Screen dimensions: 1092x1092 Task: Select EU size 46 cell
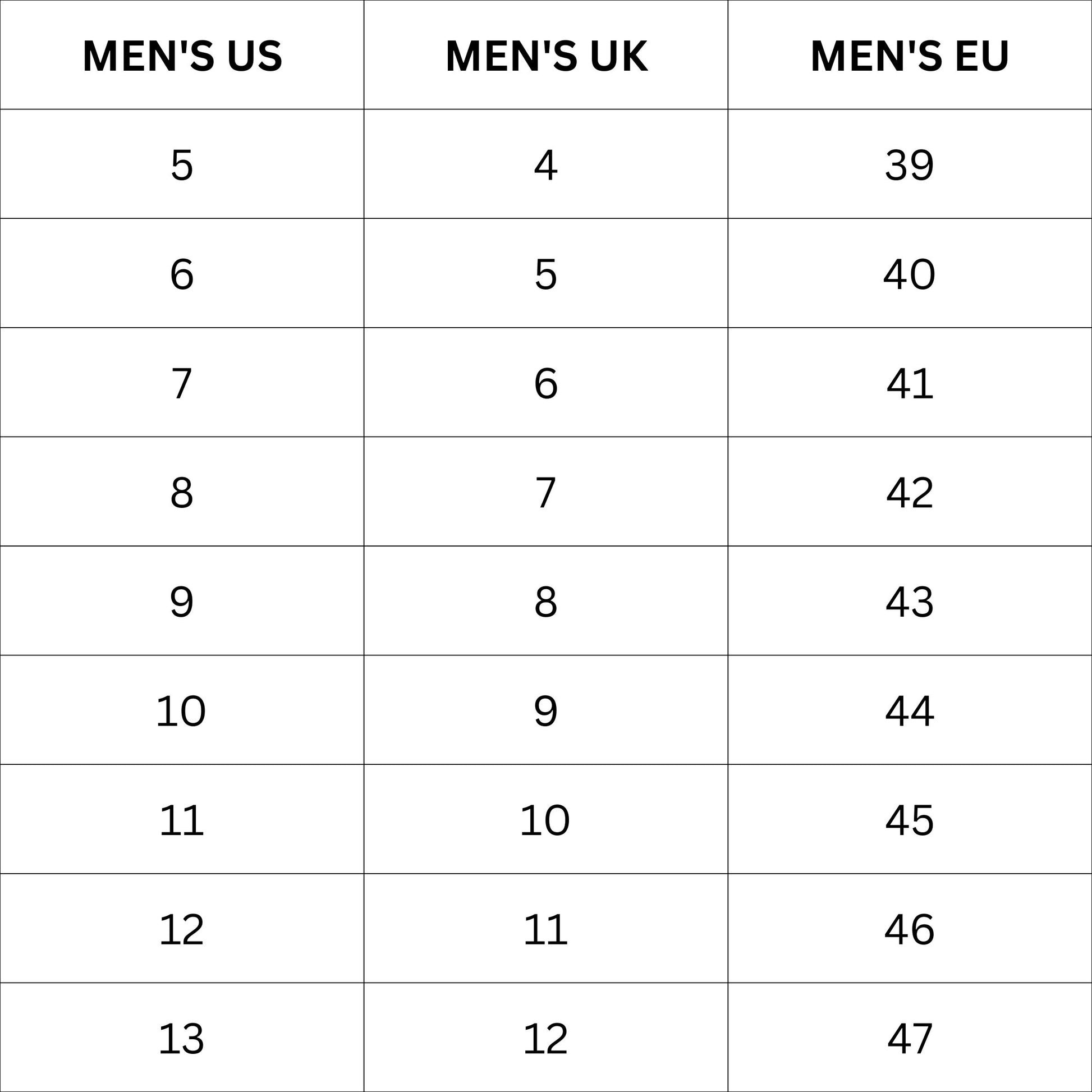click(910, 930)
